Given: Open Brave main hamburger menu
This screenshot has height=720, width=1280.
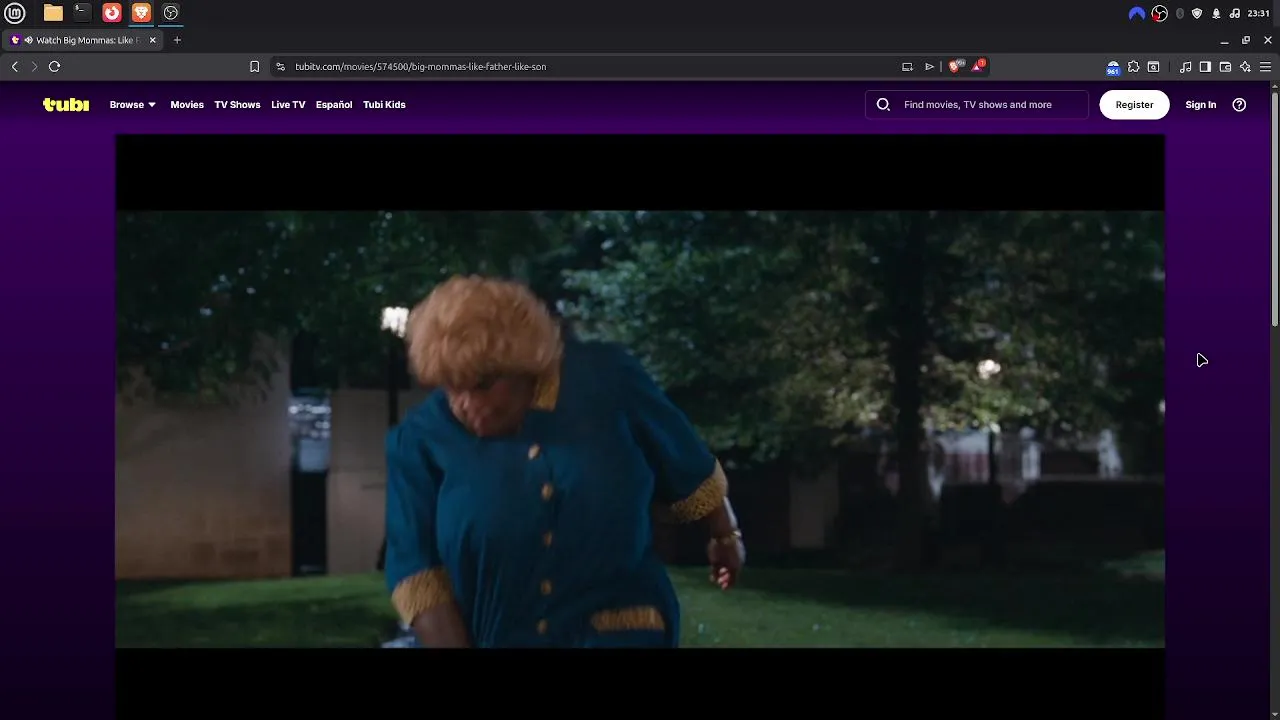Looking at the screenshot, I should [1265, 66].
